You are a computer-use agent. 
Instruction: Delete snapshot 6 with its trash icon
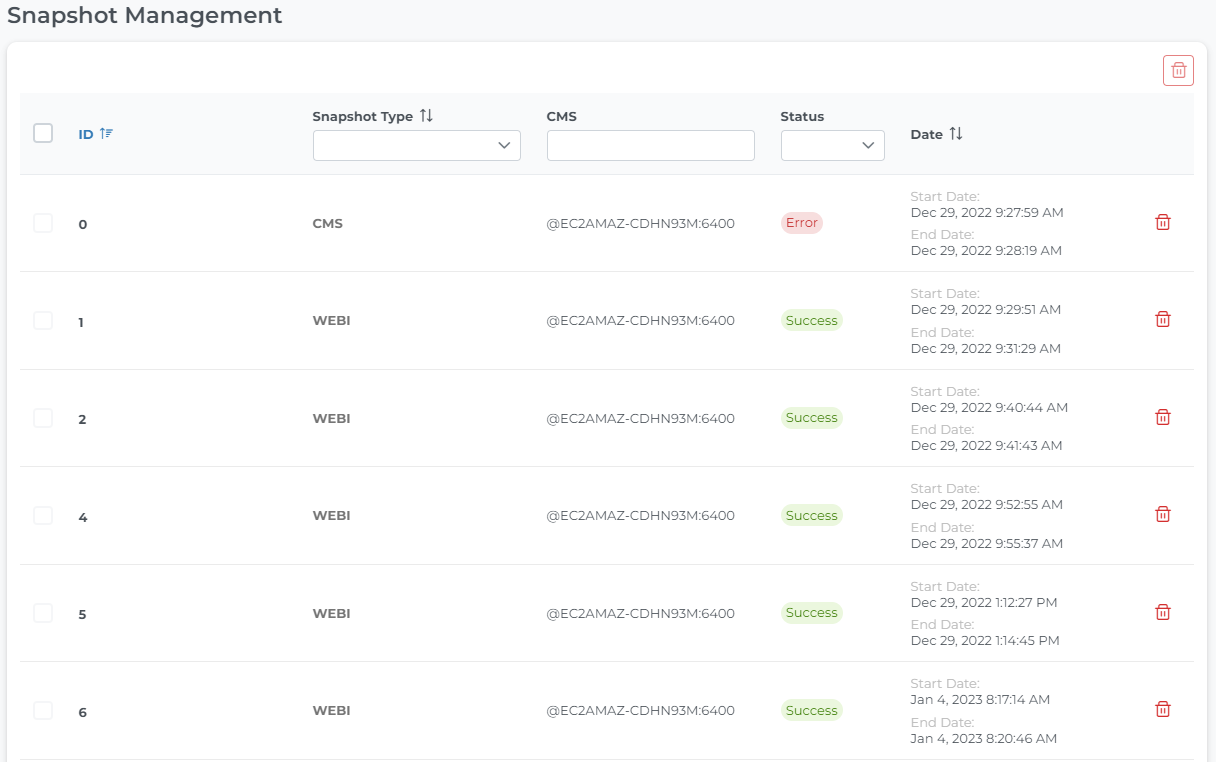click(x=1163, y=708)
